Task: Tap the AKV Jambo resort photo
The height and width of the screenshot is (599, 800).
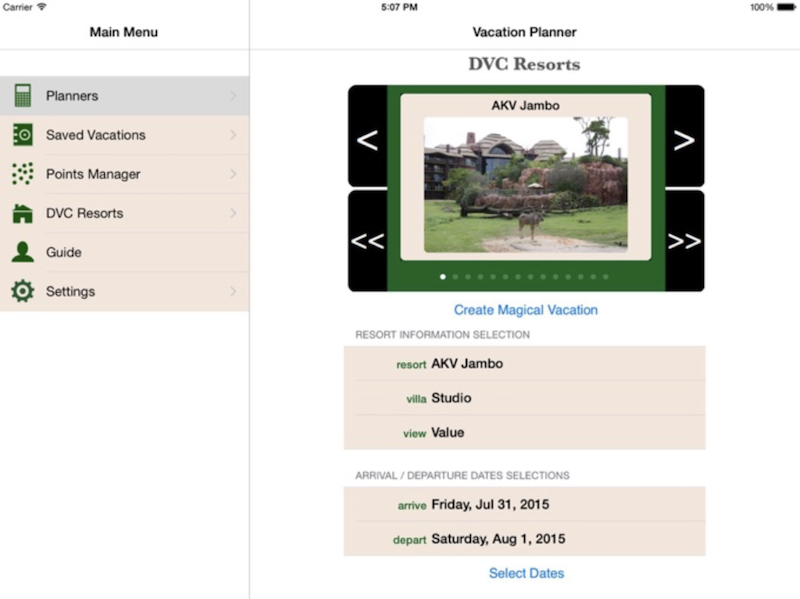Action: (x=526, y=185)
